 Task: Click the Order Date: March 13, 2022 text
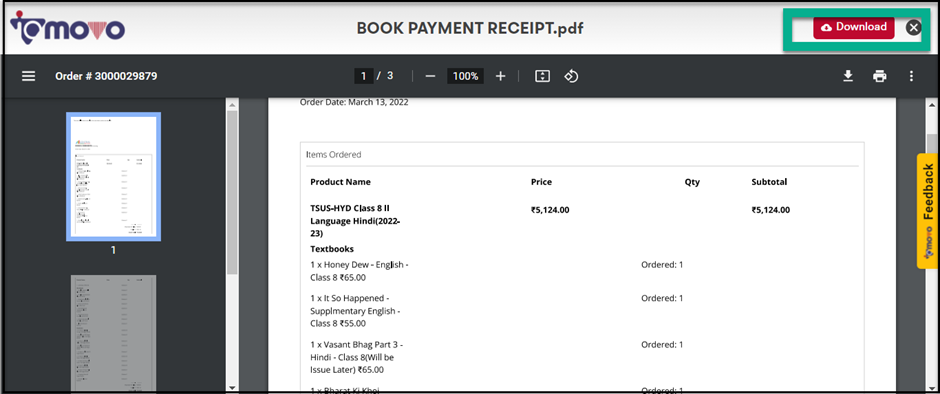tap(354, 102)
